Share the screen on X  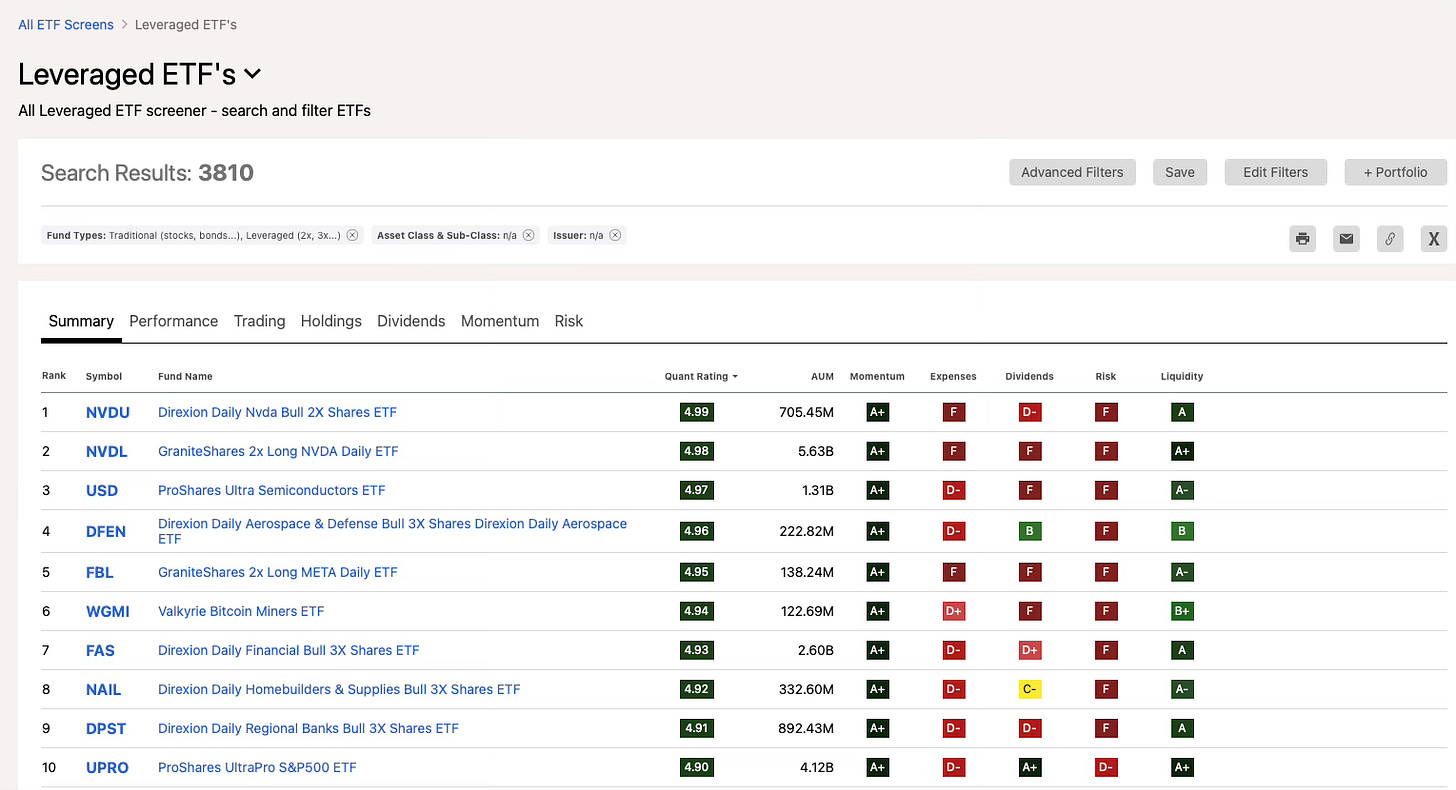pyautogui.click(x=1434, y=238)
